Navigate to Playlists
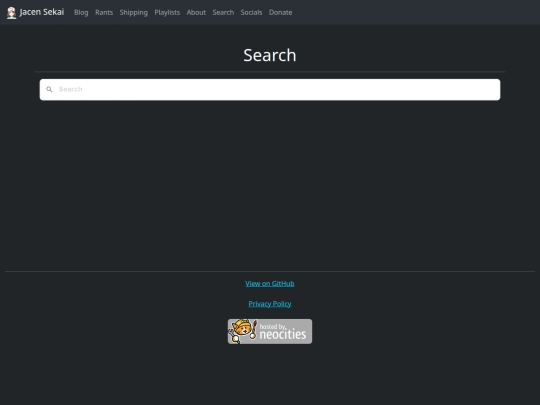This screenshot has height=405, width=540. (x=167, y=12)
